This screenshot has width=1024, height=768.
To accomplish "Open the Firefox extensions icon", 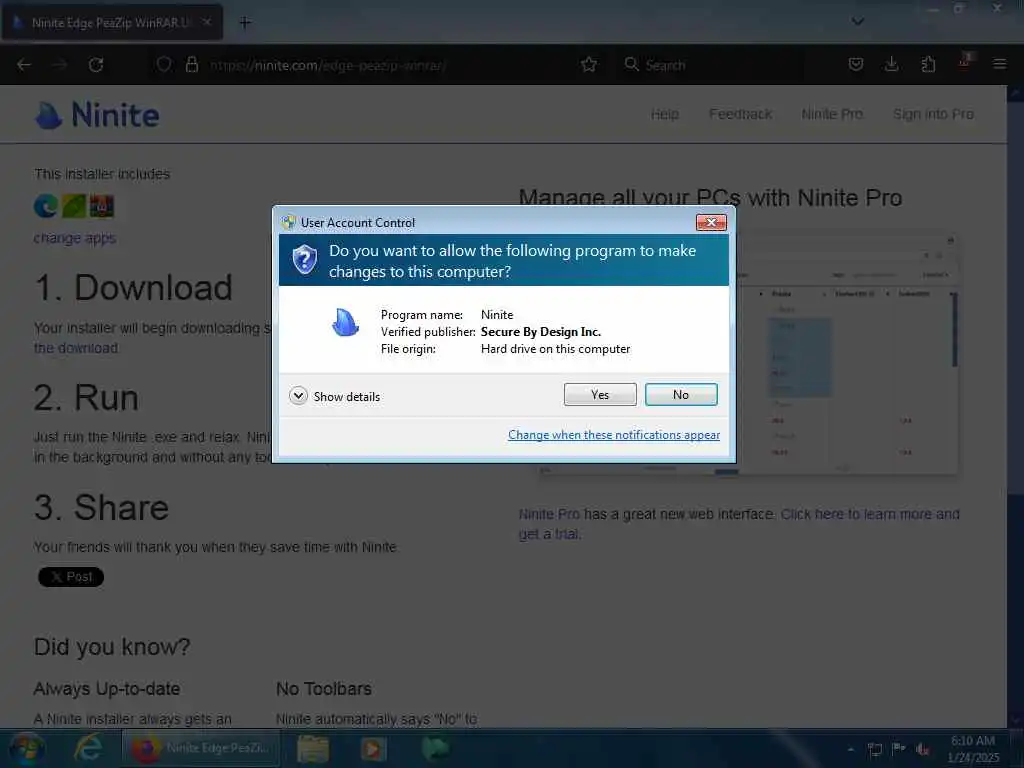I will [x=928, y=65].
